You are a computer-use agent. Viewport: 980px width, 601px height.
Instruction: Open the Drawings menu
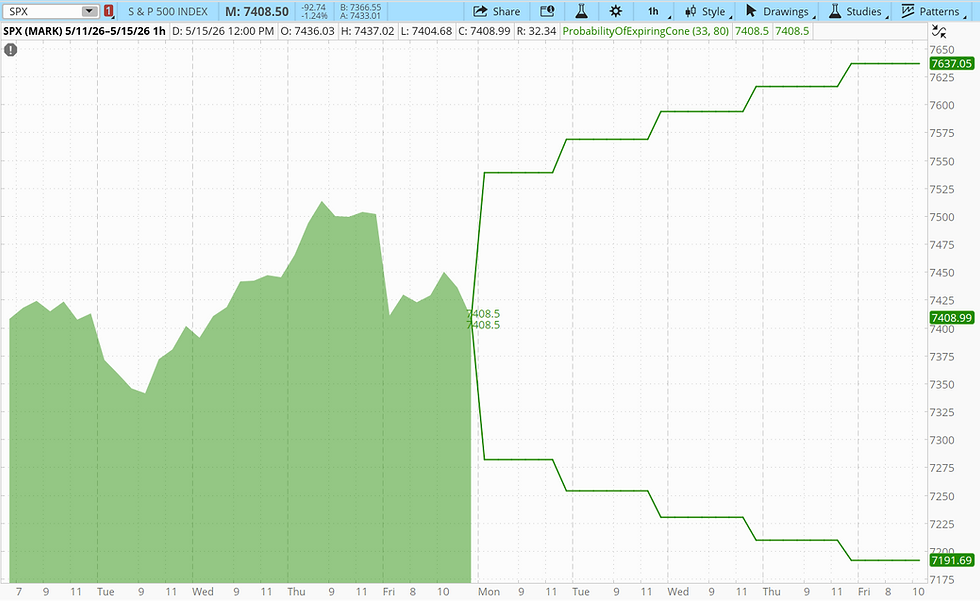pyautogui.click(x=779, y=11)
